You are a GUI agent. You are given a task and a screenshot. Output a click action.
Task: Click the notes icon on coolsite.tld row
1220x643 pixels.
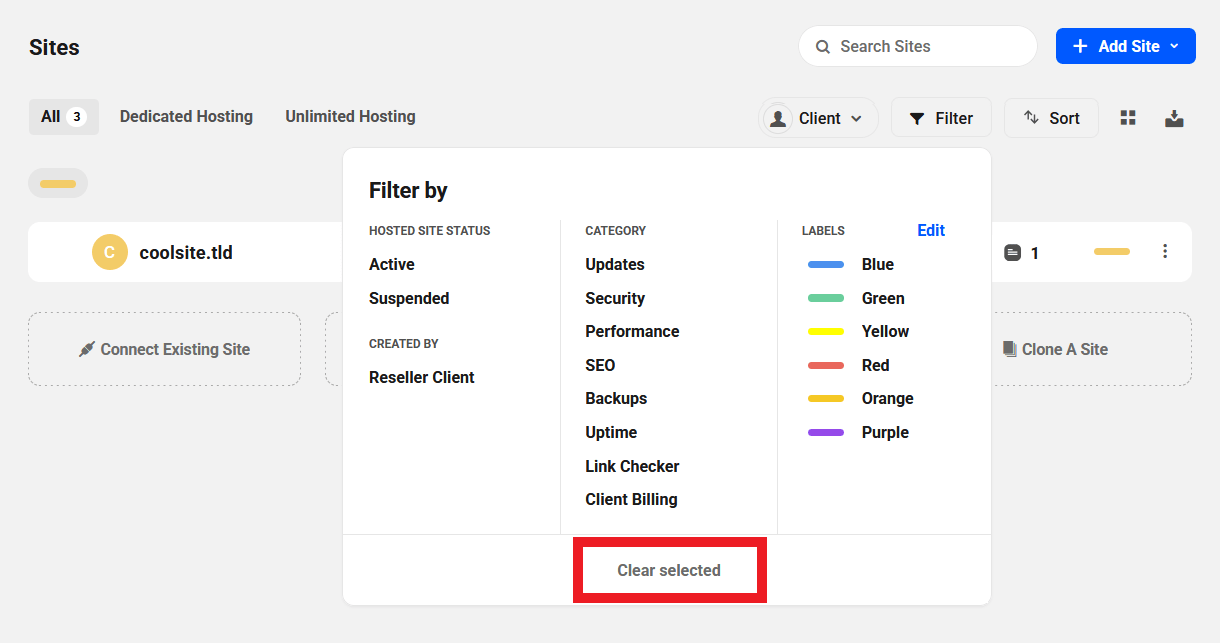[1012, 253]
